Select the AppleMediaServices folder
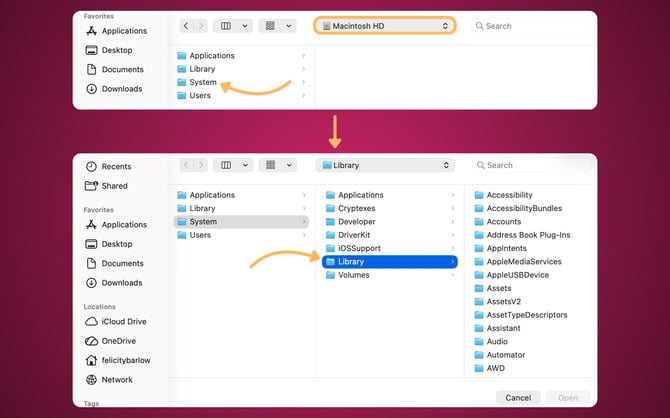This screenshot has height=418, width=670. pos(518,262)
